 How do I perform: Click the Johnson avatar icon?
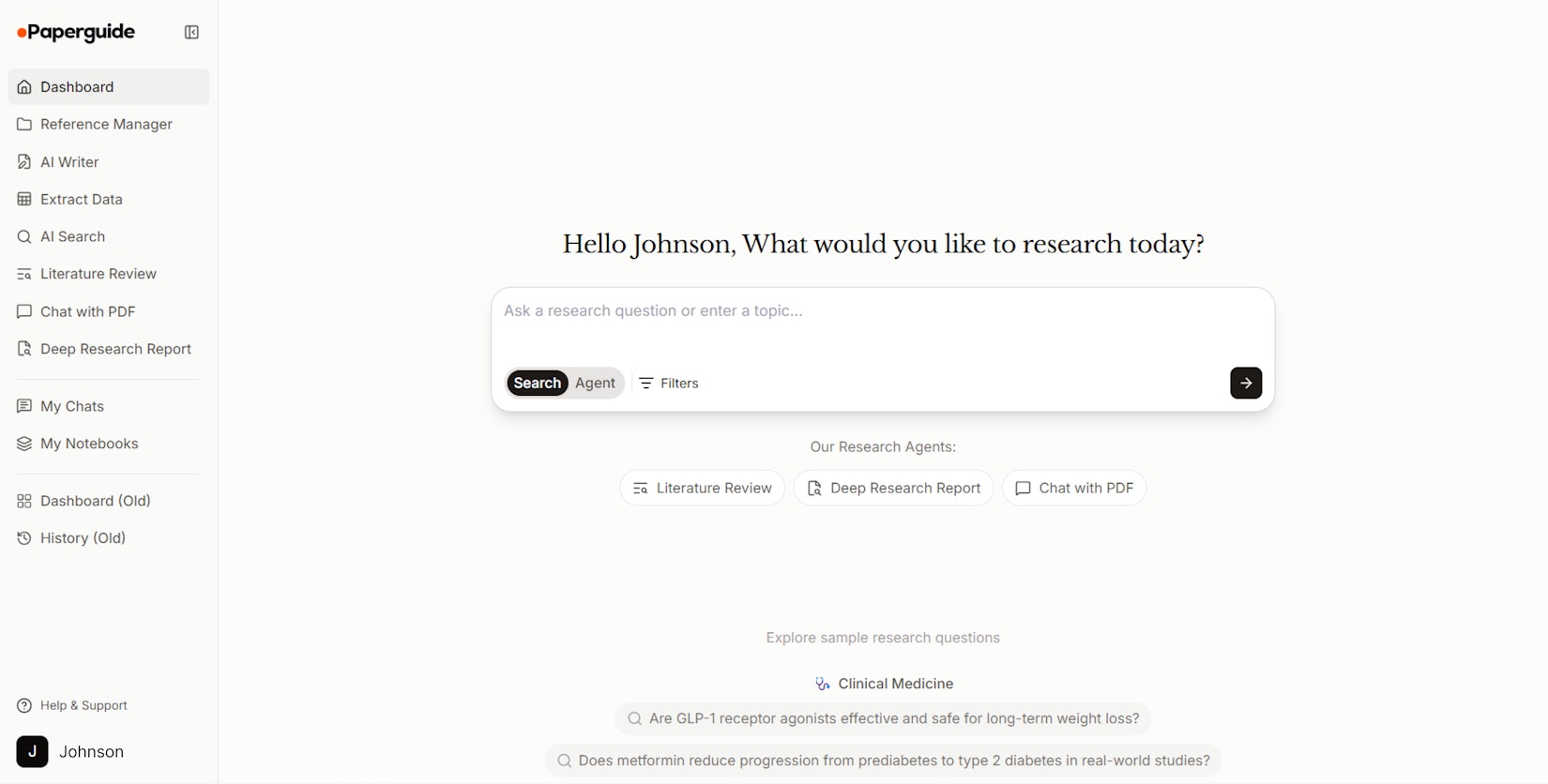coord(32,751)
